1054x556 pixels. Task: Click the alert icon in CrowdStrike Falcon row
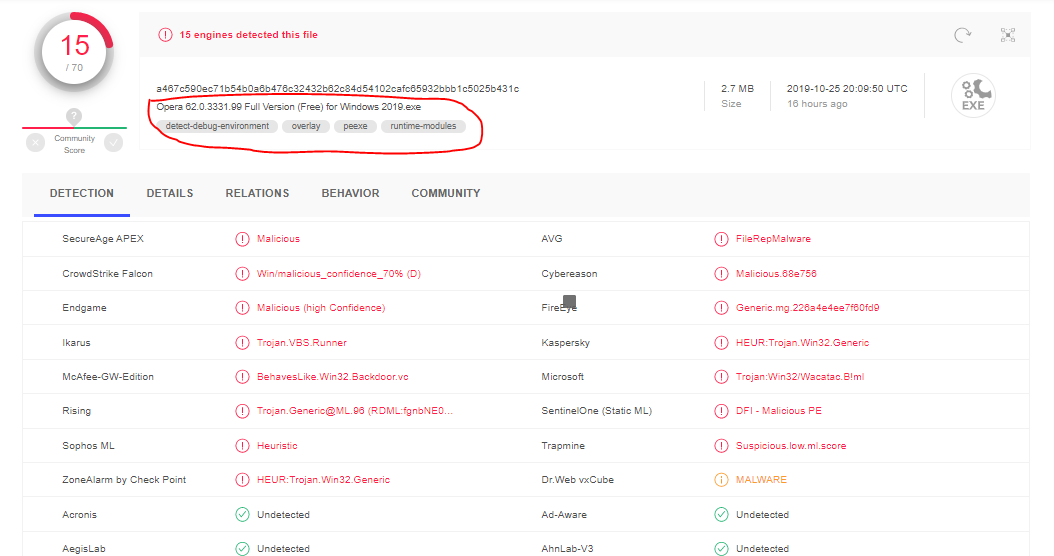pos(242,274)
